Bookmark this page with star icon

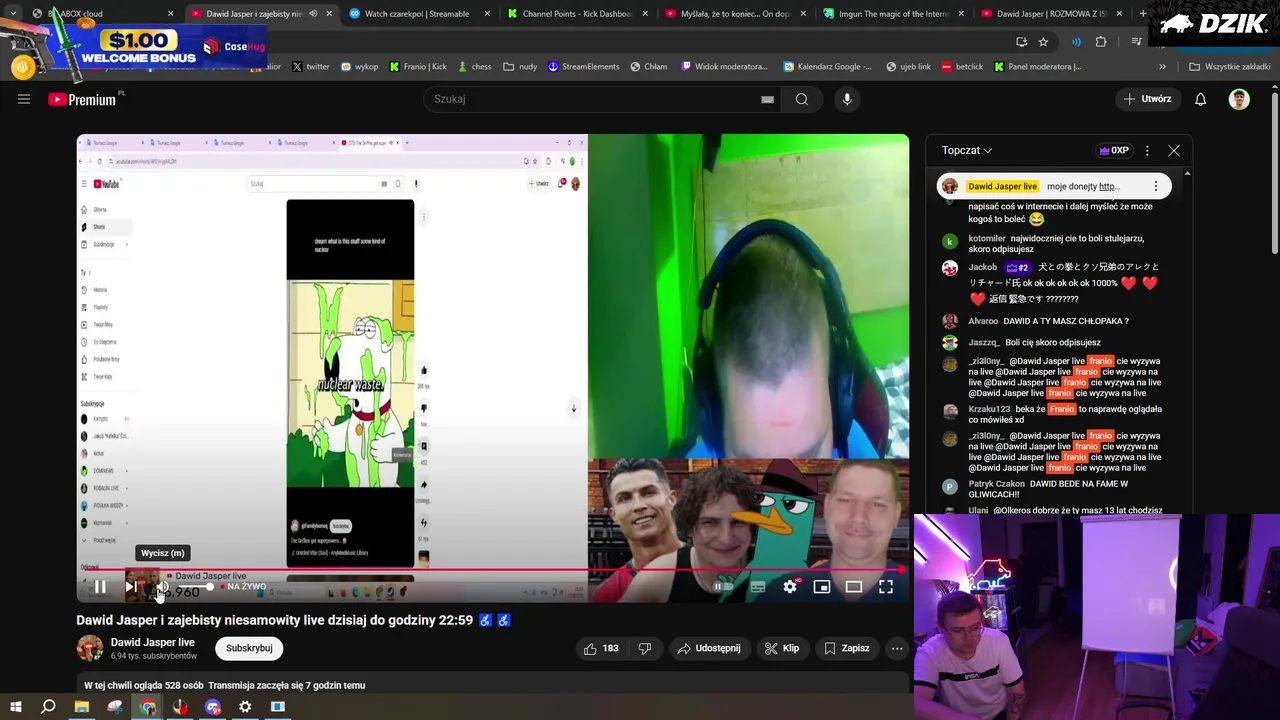[1043, 42]
